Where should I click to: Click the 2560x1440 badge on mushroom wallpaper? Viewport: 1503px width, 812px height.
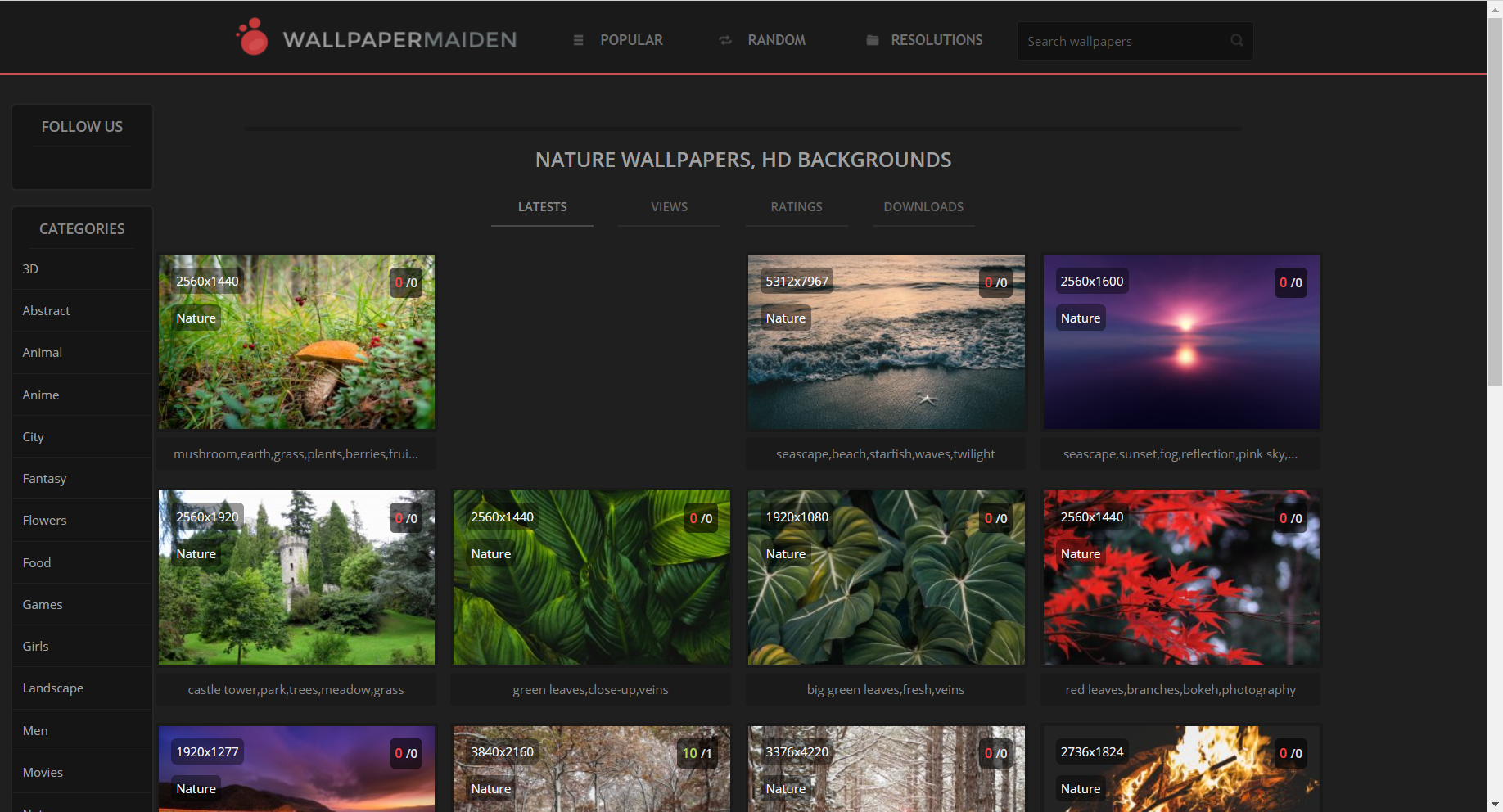tap(207, 281)
